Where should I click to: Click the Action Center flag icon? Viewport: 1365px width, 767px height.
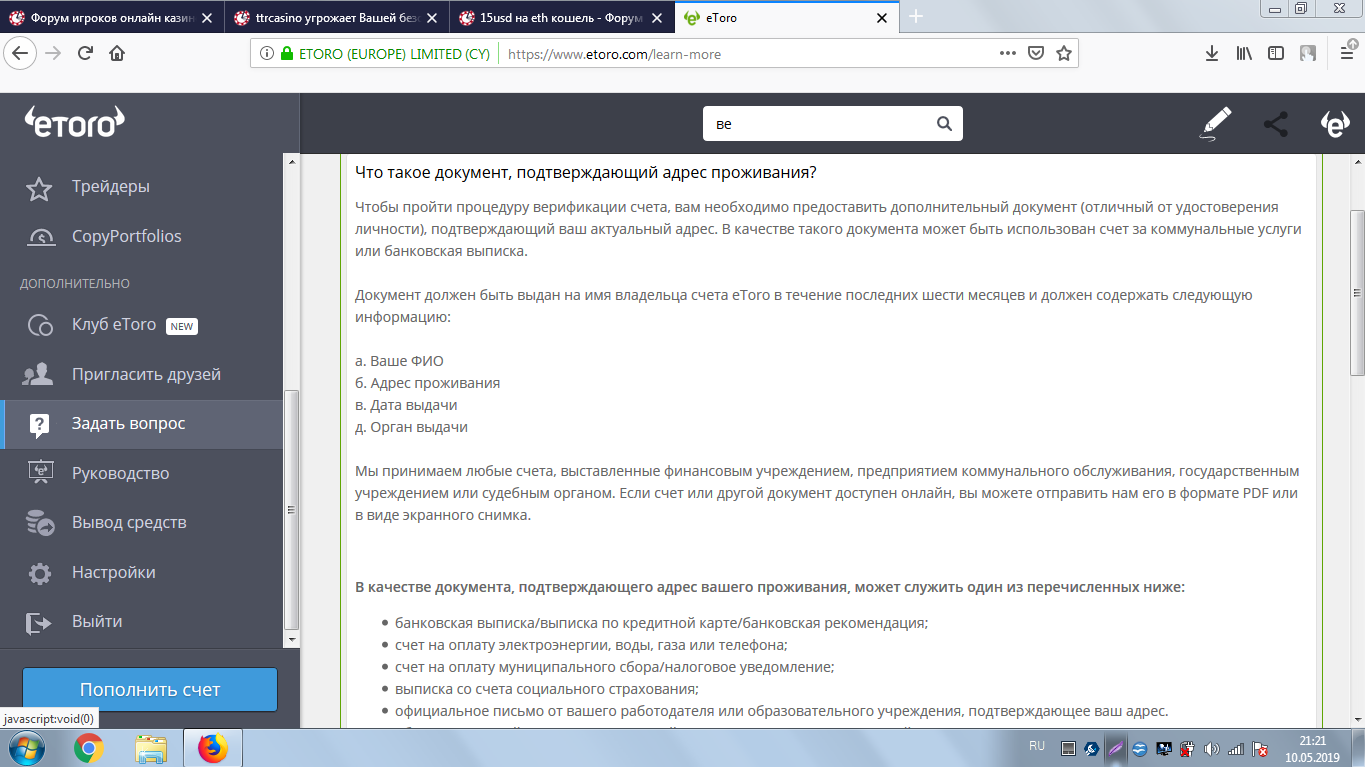tap(1262, 748)
